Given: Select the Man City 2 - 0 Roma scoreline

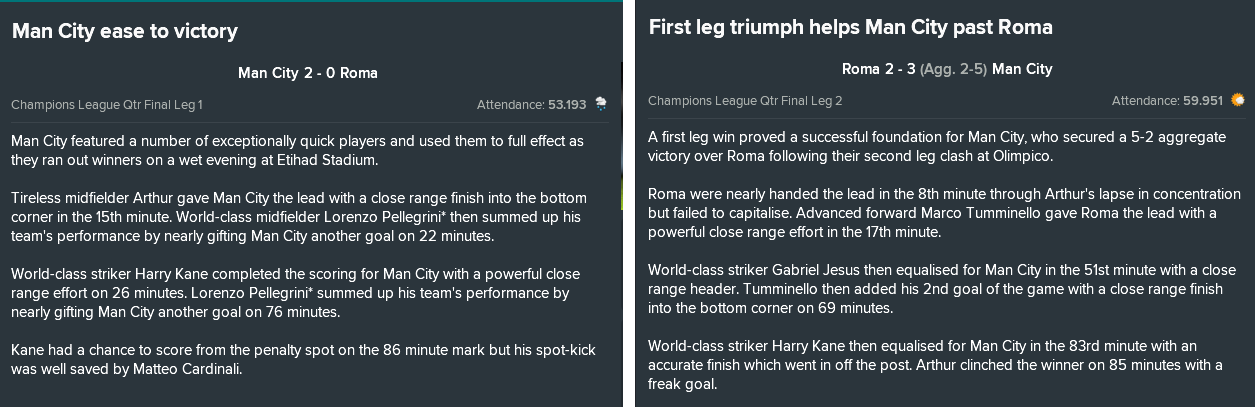Looking at the screenshot, I should pyautogui.click(x=308, y=73).
